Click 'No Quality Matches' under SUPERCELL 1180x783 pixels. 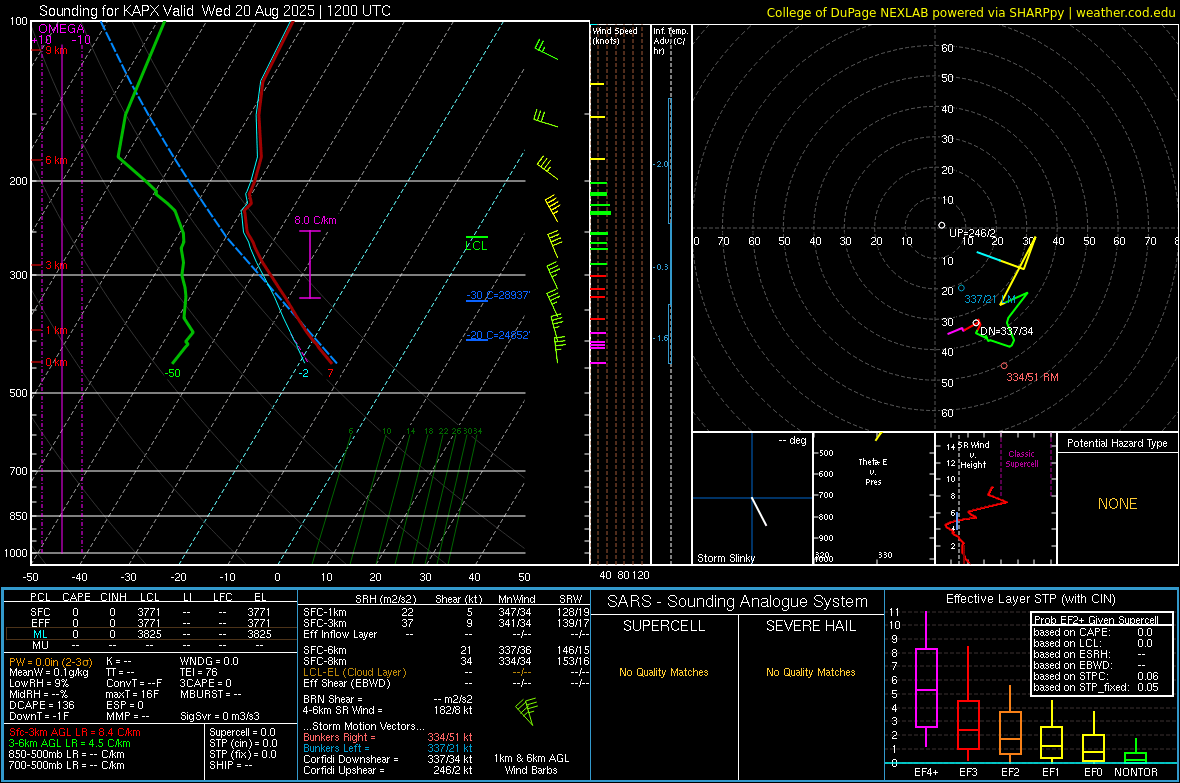click(664, 672)
